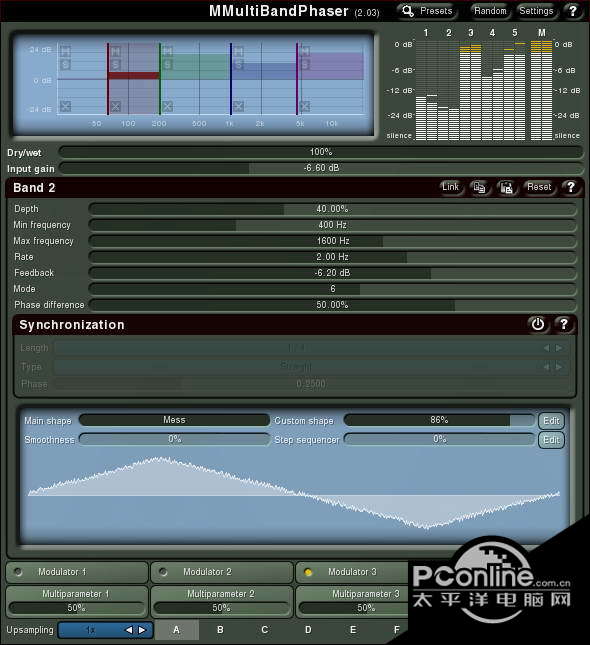Select preset slot D

pos(308,630)
